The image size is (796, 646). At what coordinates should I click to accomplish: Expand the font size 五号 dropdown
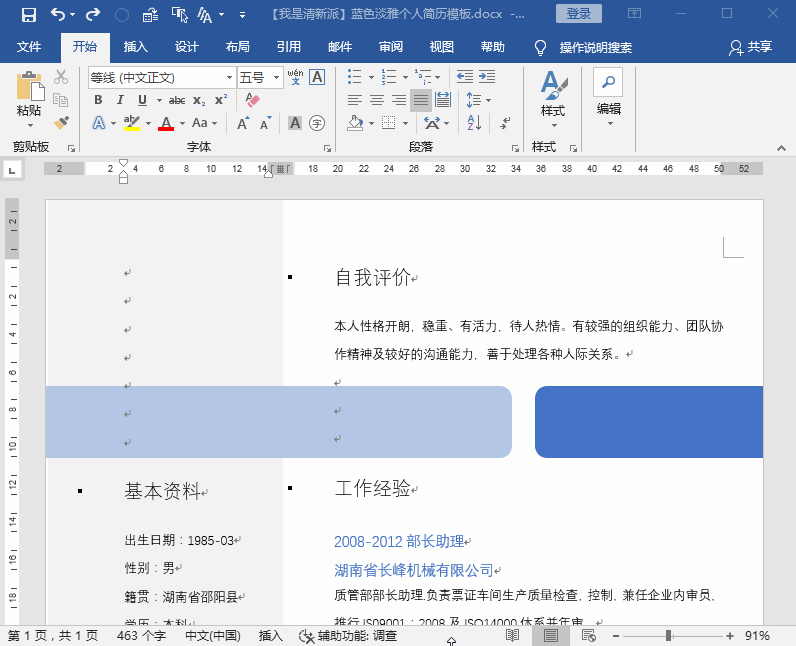[276, 78]
